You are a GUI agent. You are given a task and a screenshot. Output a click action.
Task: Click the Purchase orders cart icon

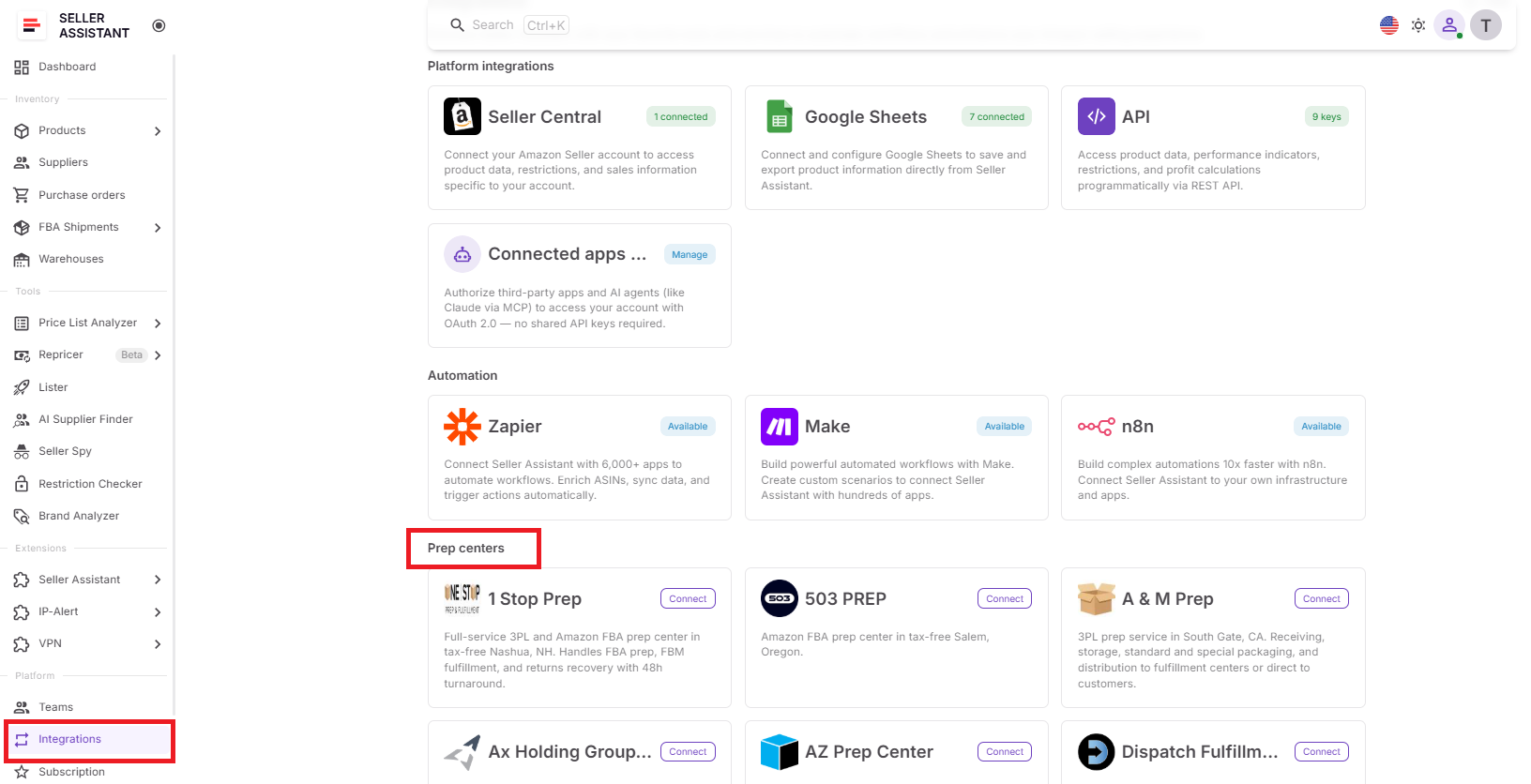coord(22,195)
